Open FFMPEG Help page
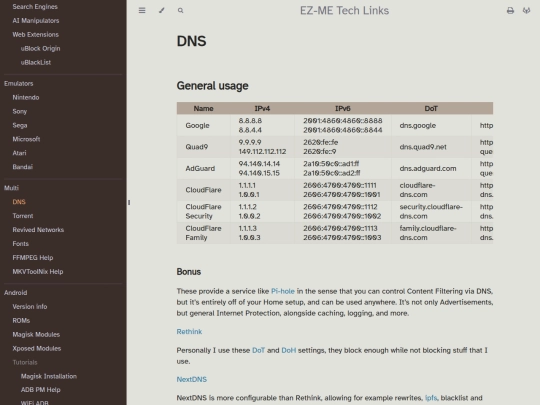 (x=33, y=258)
